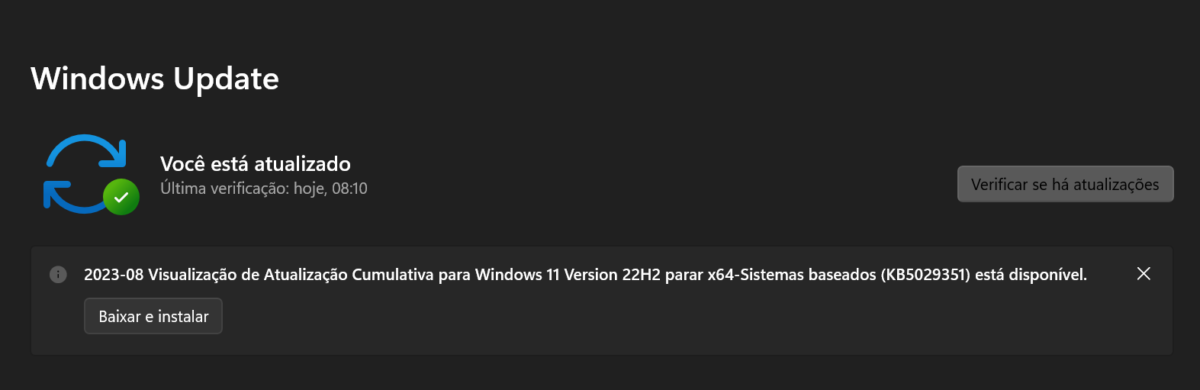Click the KB5029351 identifier in the notification
This screenshot has width=1200, height=390.
(x=927, y=274)
